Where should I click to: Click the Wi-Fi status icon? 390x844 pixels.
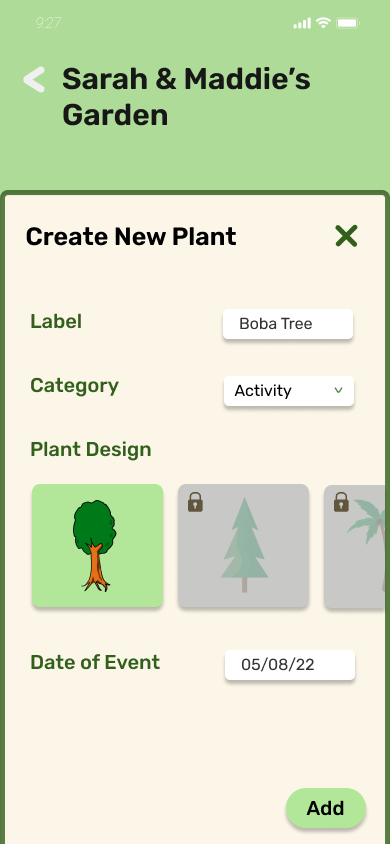tap(323, 23)
